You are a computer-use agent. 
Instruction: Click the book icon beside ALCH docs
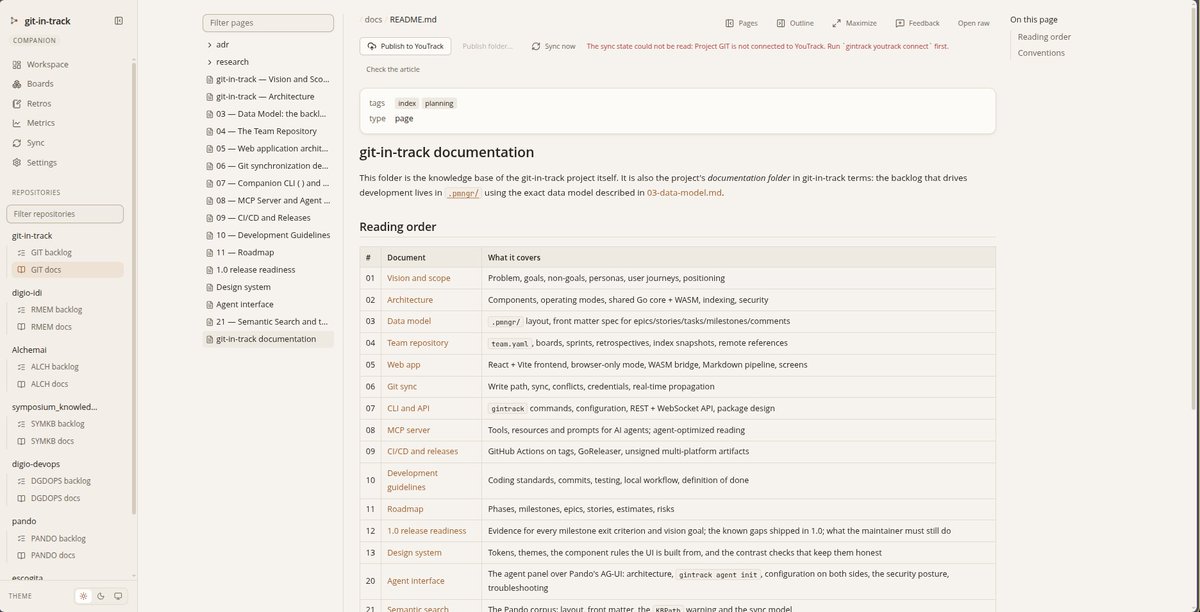point(21,384)
